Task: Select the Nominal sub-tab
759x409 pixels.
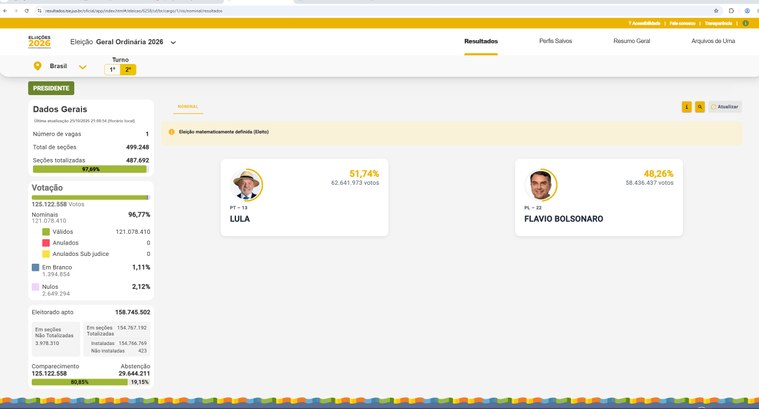Action: (x=188, y=106)
